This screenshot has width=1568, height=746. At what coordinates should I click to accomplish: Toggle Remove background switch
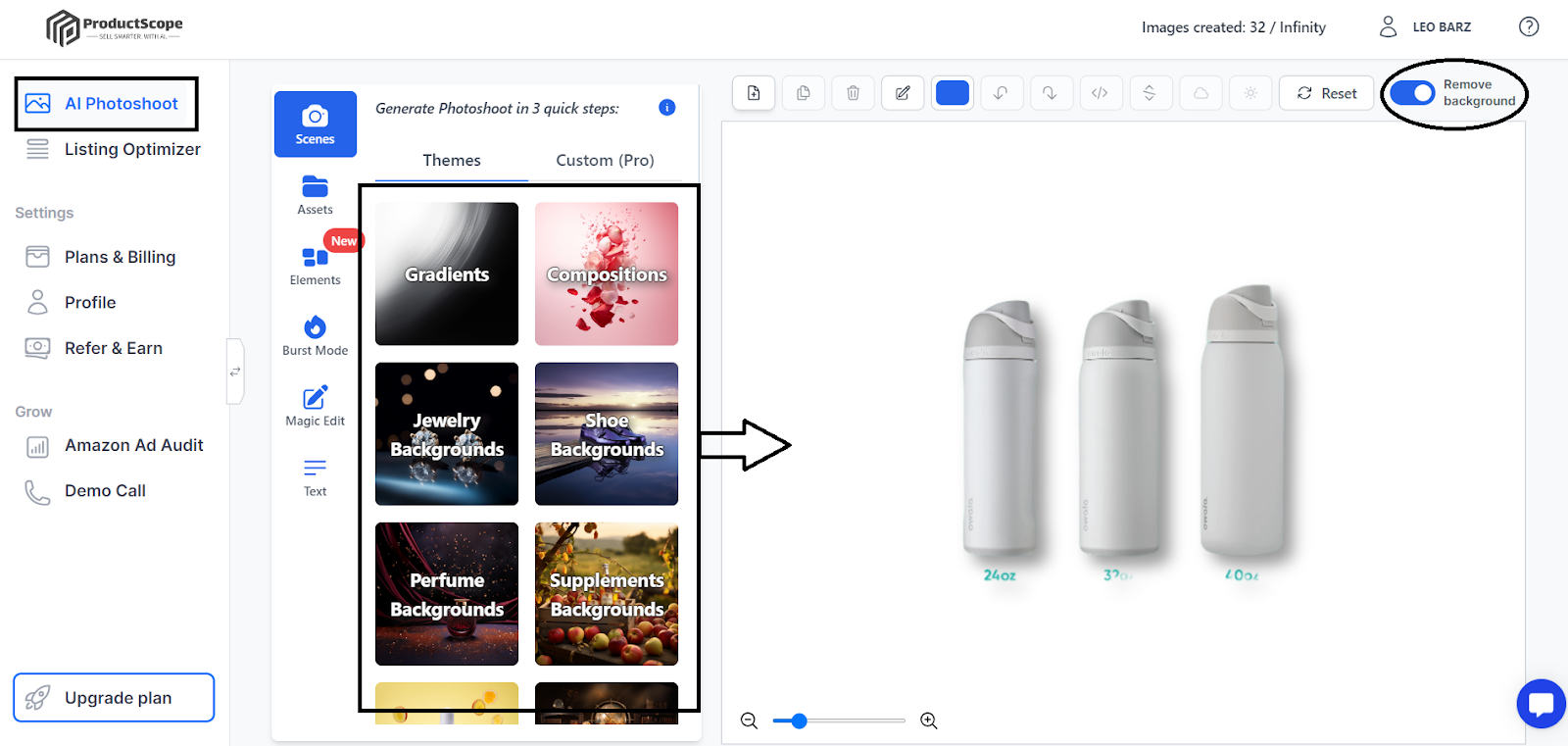tap(1412, 93)
